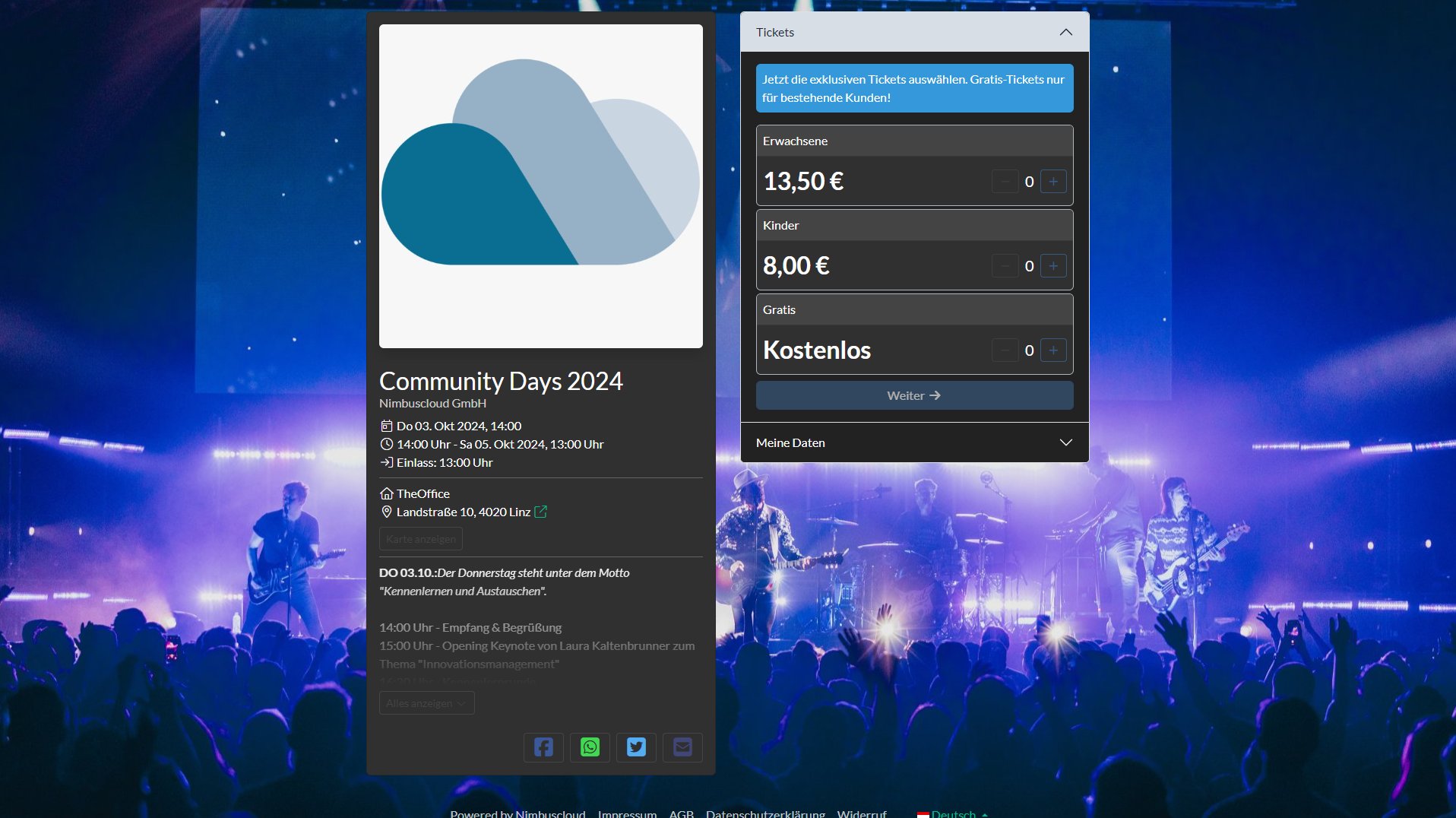The height and width of the screenshot is (818, 1456).
Task: Click Karte anzeigen button
Action: (x=420, y=539)
